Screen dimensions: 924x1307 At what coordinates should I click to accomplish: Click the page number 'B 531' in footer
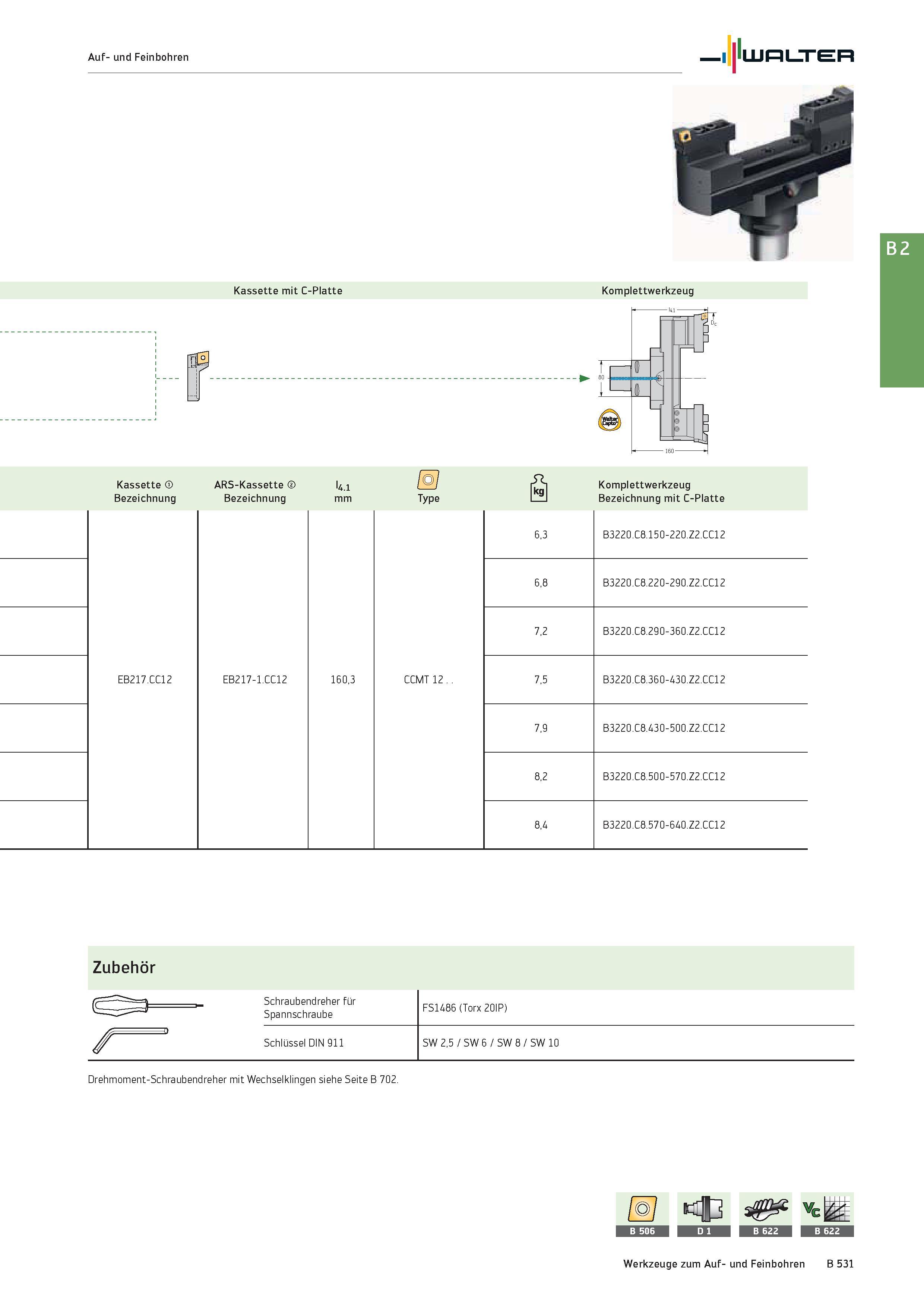[840, 1264]
